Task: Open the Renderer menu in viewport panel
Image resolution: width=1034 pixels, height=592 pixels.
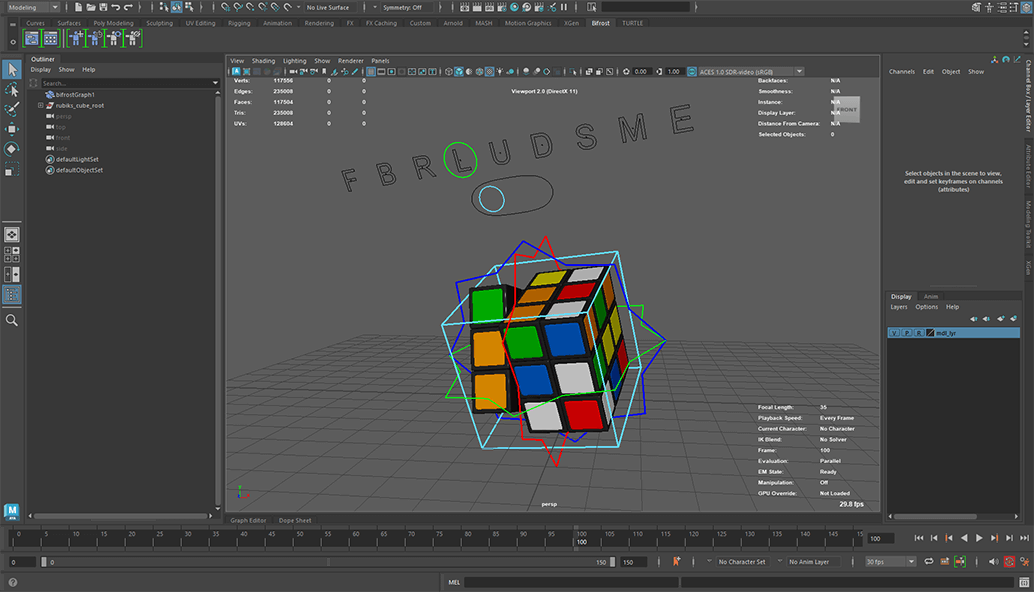Action: (x=351, y=61)
